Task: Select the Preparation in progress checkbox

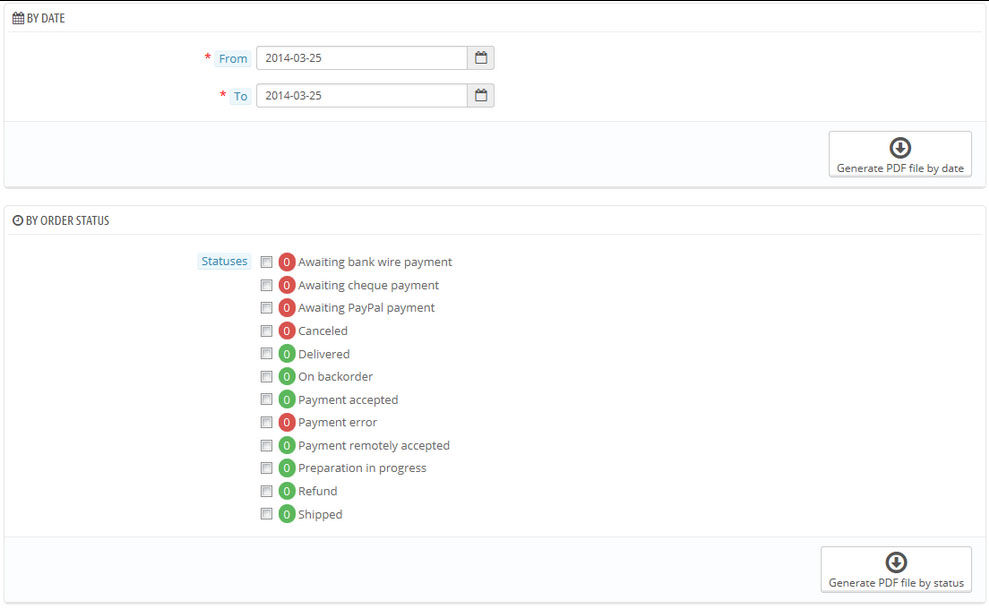Action: point(267,468)
